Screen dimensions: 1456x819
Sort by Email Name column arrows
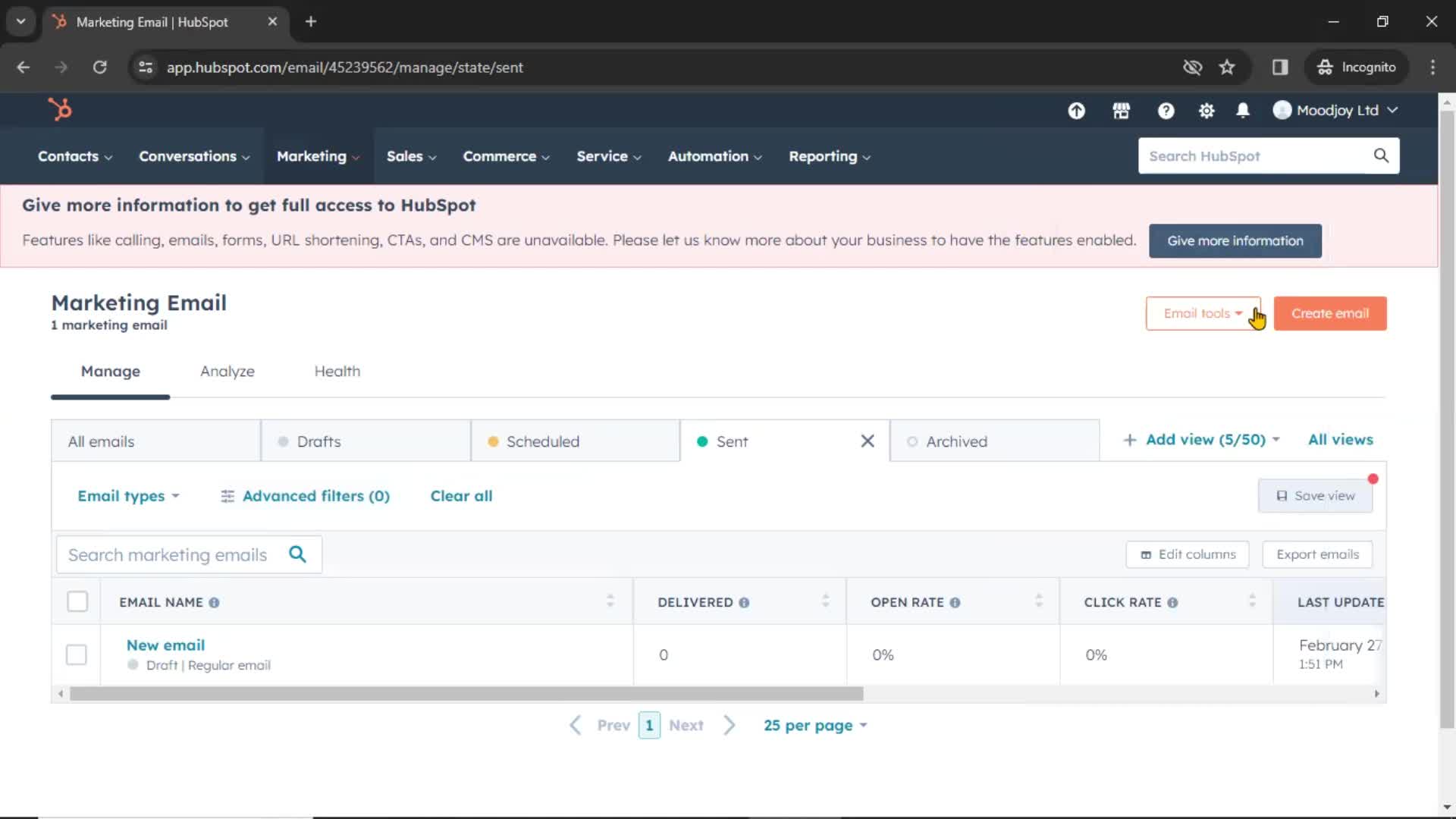pyautogui.click(x=610, y=601)
